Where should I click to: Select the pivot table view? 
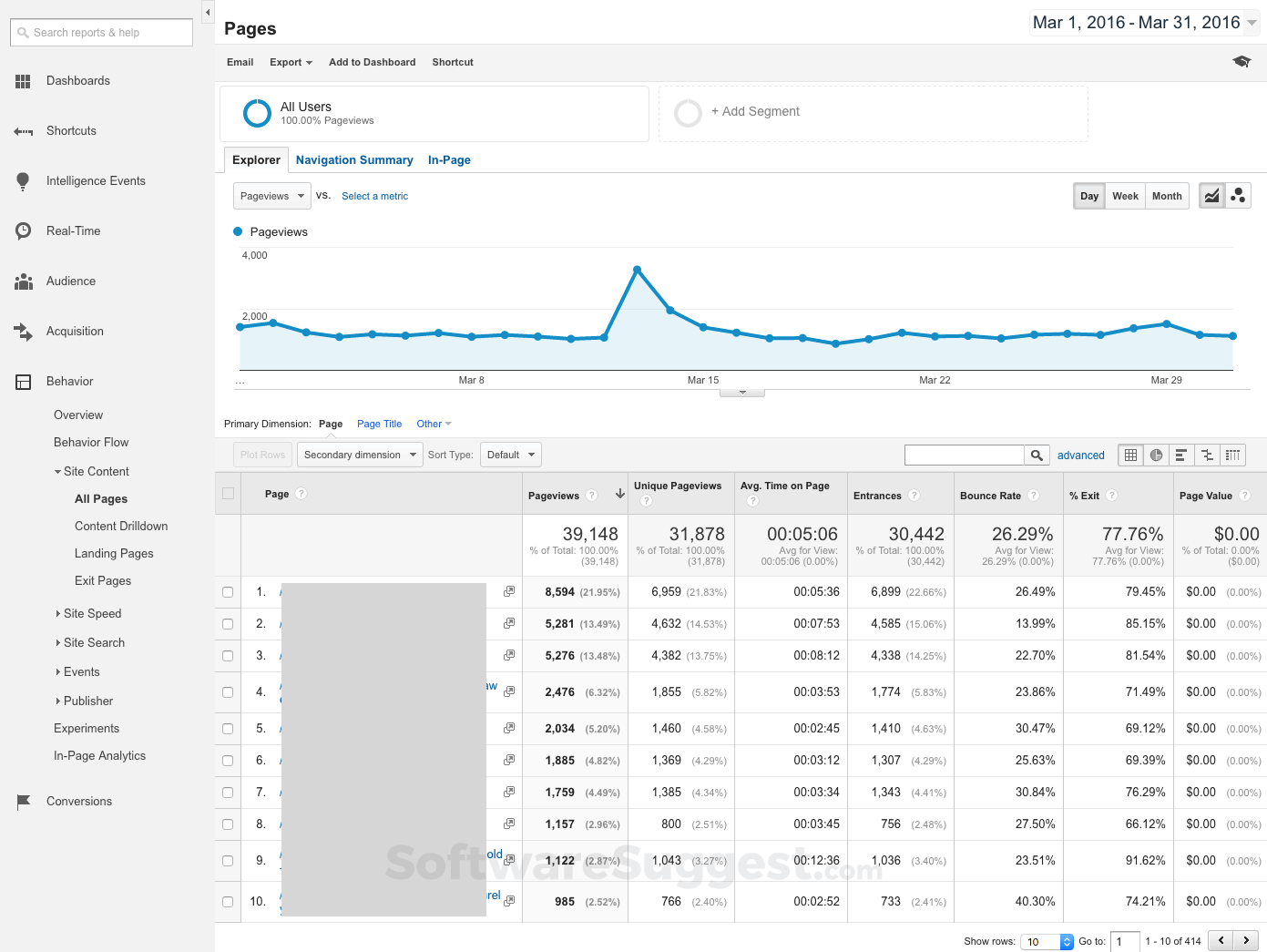1232,455
